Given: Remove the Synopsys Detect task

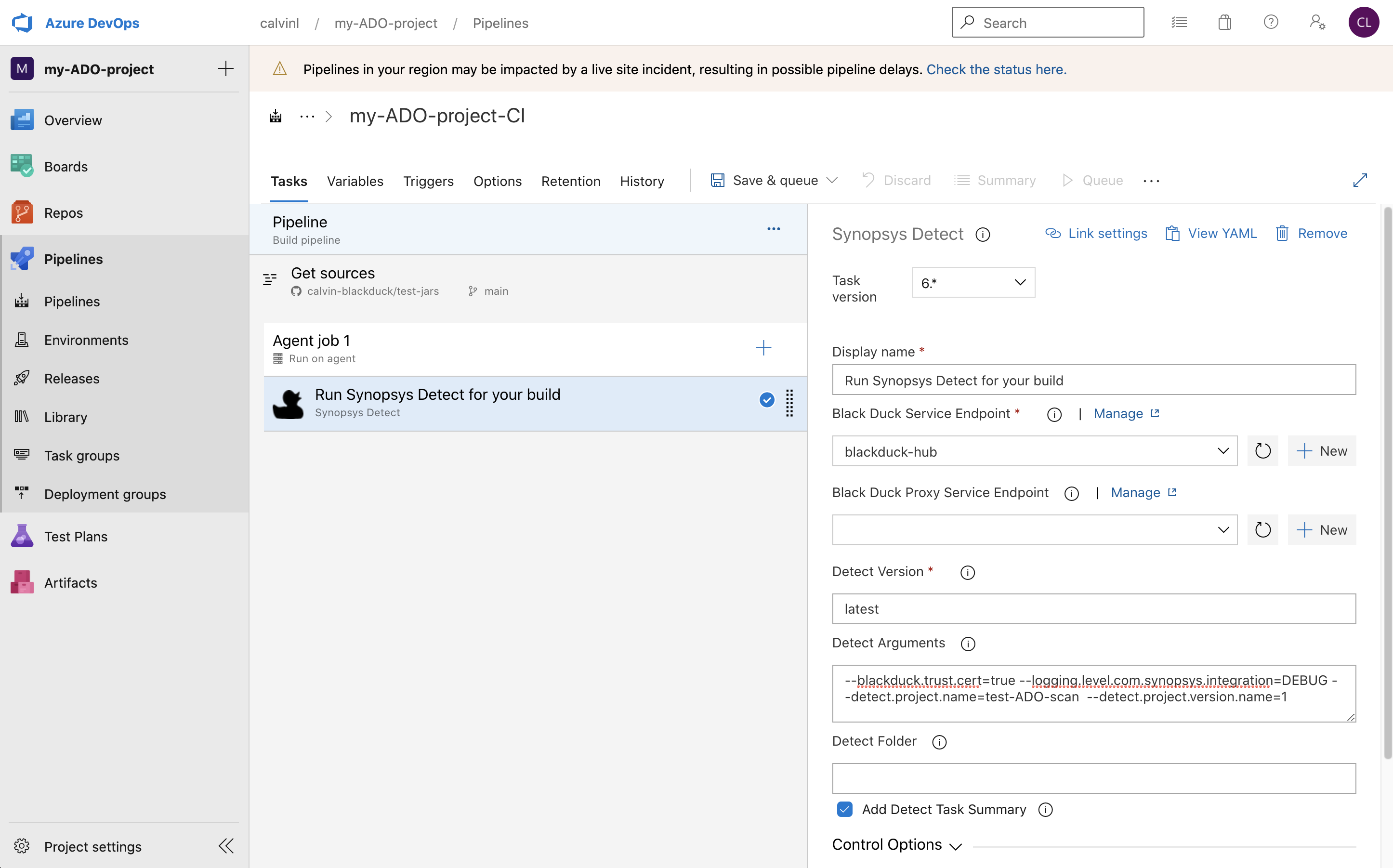Looking at the screenshot, I should pos(1312,234).
